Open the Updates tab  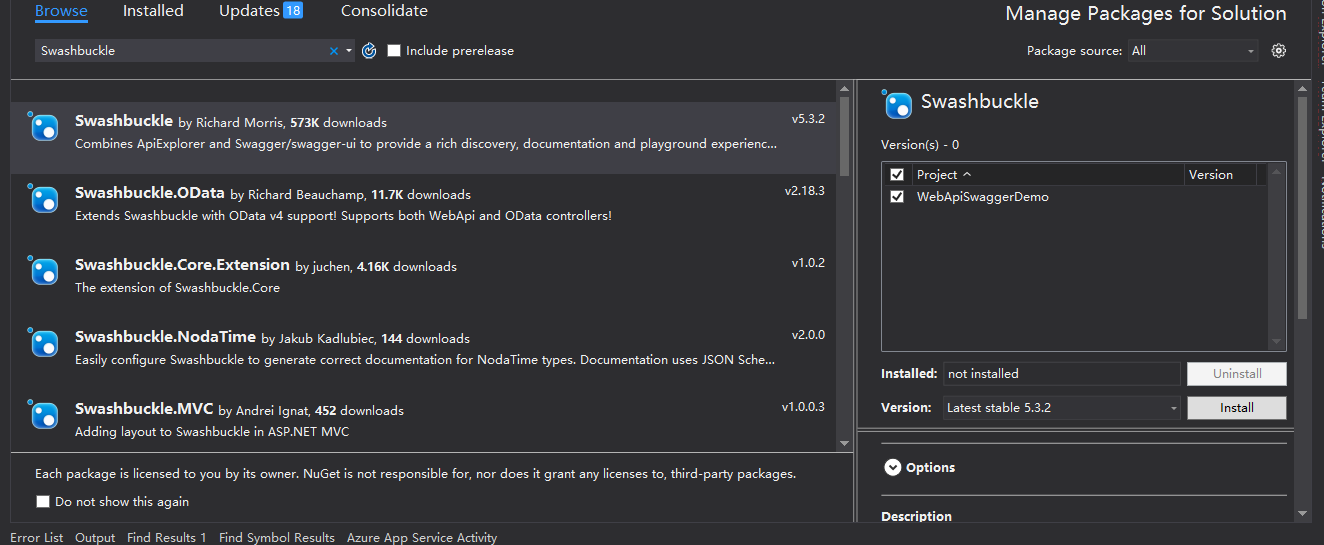[x=260, y=11]
